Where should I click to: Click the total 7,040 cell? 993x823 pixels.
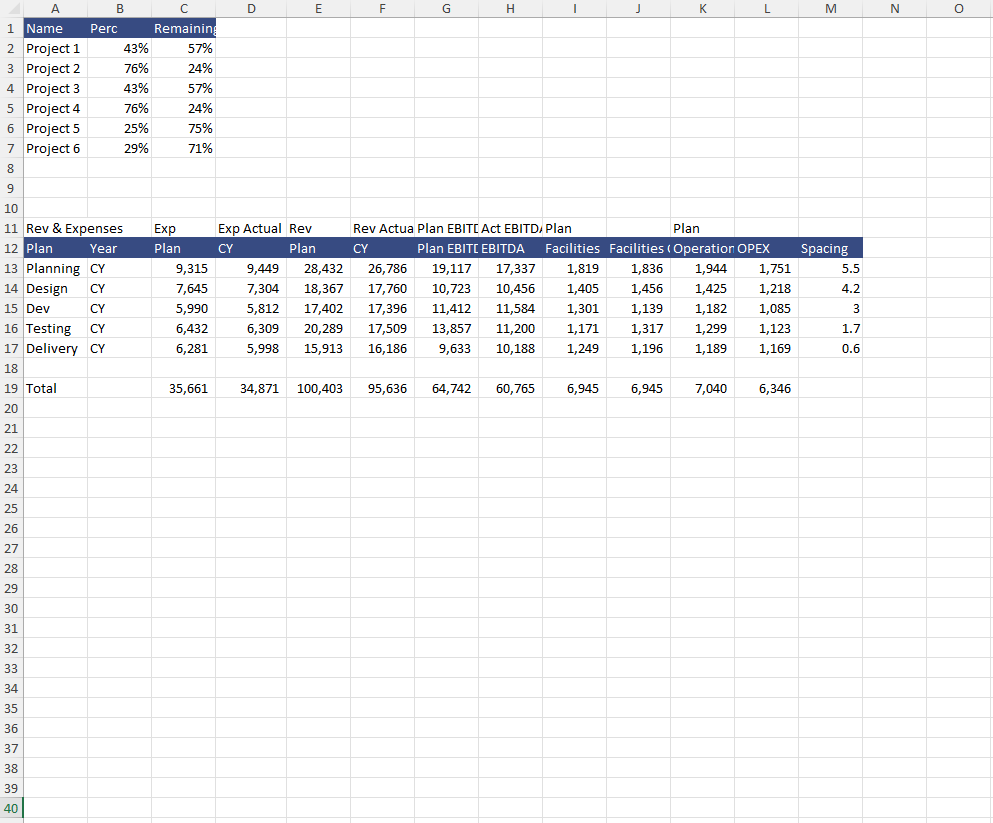[702, 388]
